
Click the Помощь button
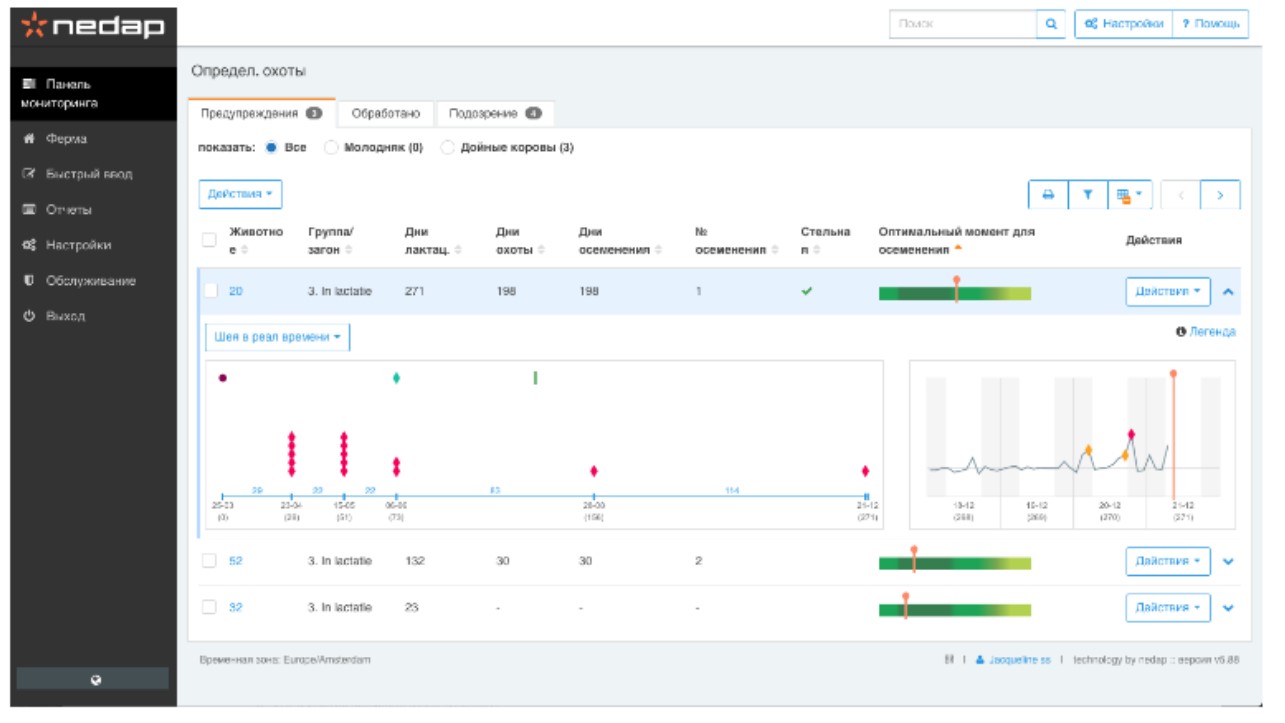1210,24
